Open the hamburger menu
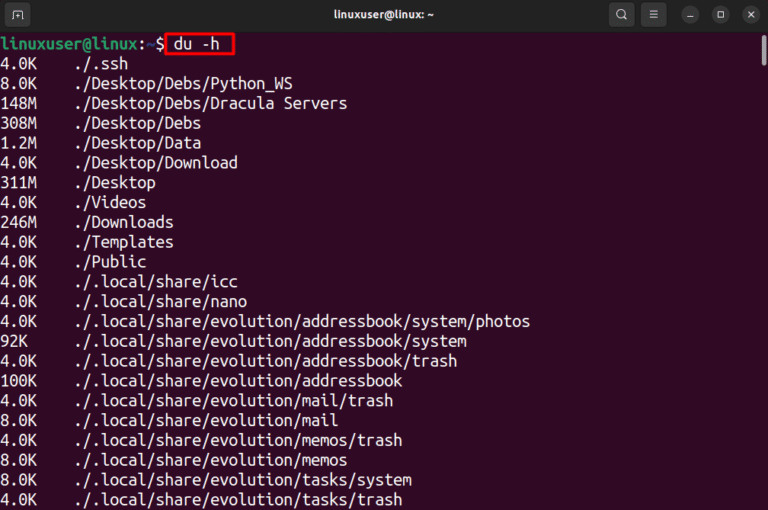The height and width of the screenshot is (510, 768). click(x=653, y=15)
